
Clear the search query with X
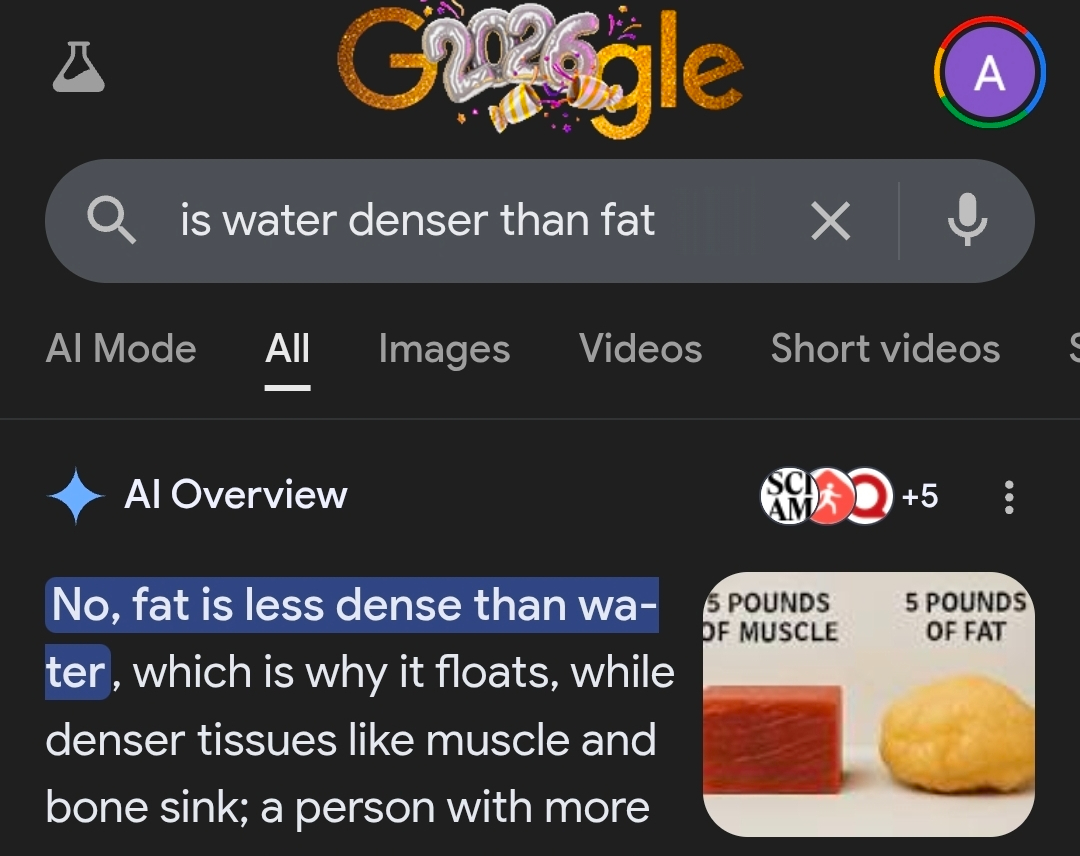[831, 220]
